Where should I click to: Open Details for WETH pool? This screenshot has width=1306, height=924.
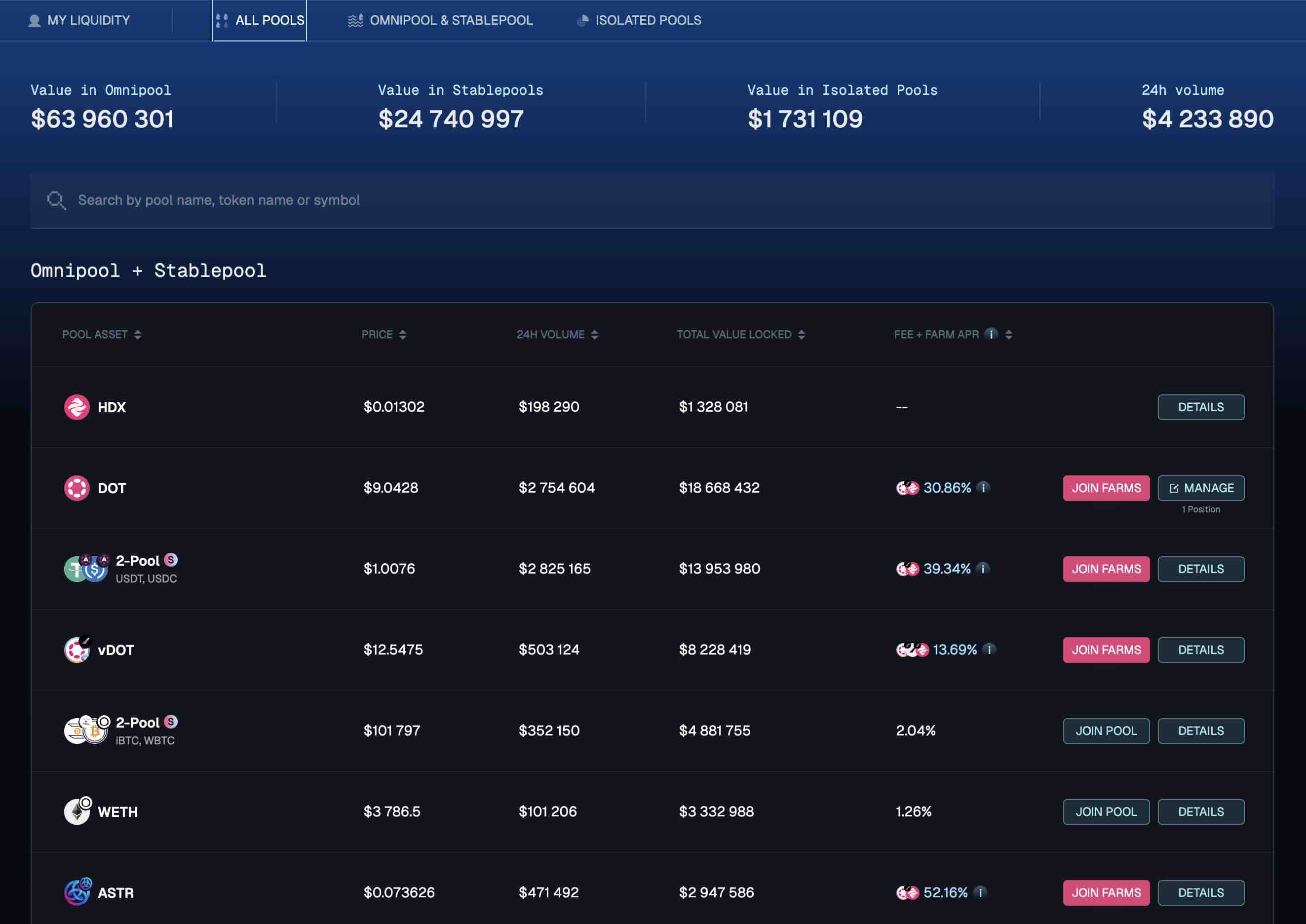tap(1201, 812)
